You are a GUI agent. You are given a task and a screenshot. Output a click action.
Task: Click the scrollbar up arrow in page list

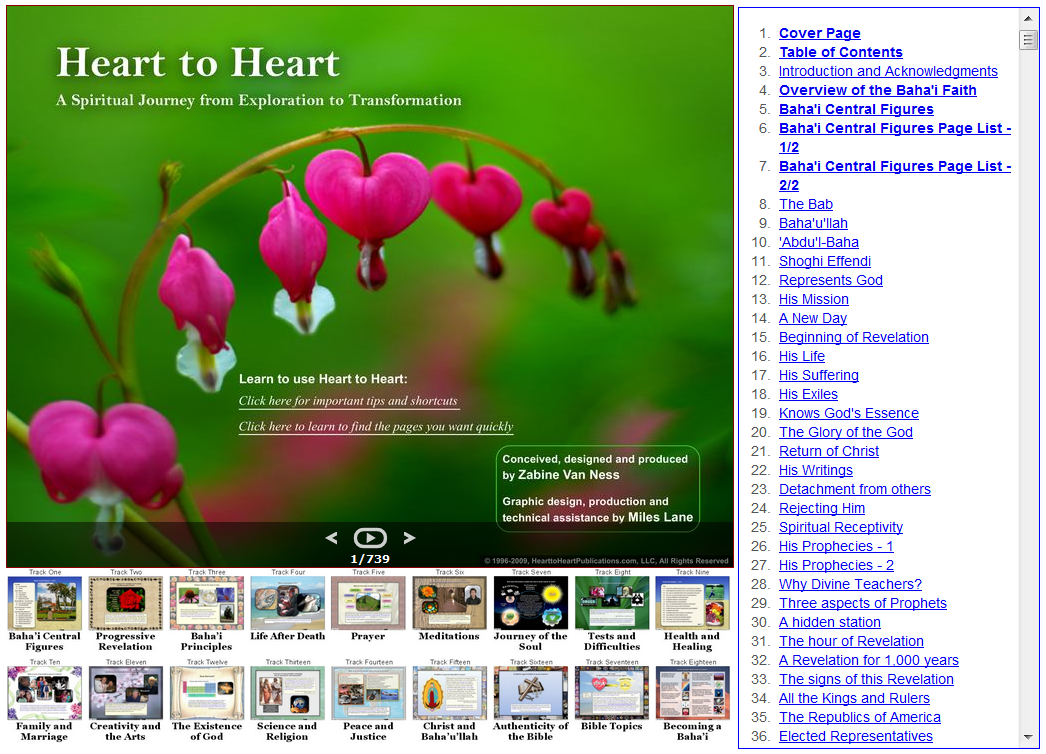click(1028, 18)
